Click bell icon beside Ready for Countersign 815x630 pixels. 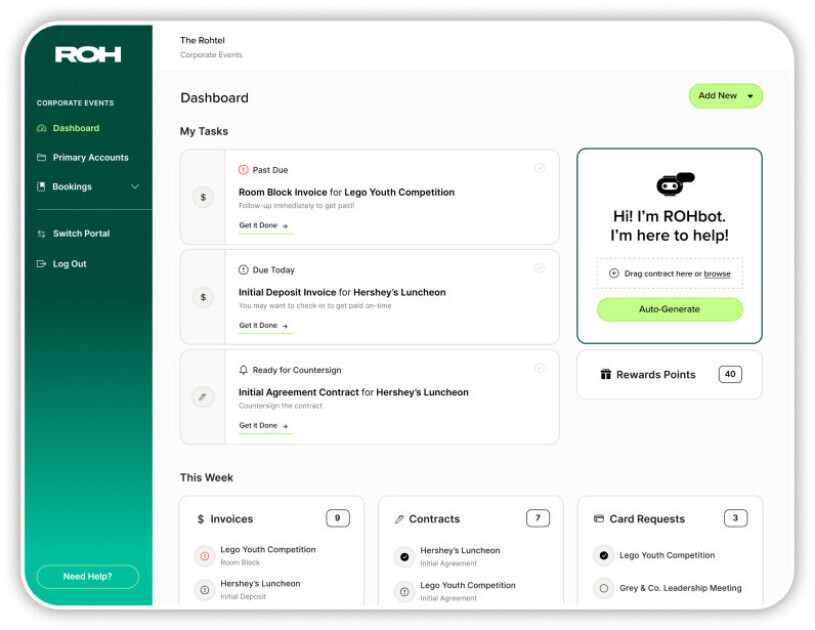tap(243, 370)
